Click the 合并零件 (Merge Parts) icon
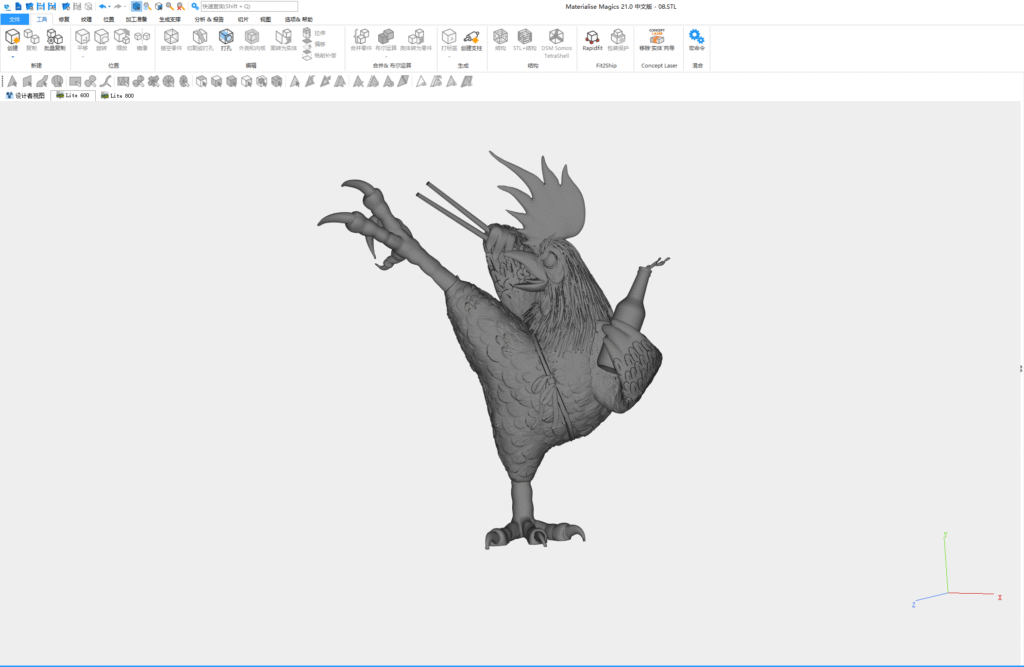The image size is (1024, 667). click(361, 38)
